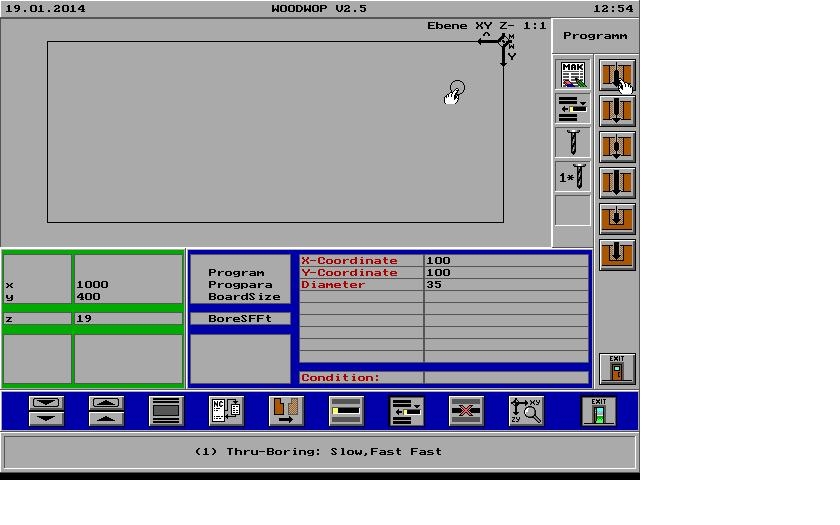Select the blind-hole boring icon with the thick arrow

[x=617, y=254]
